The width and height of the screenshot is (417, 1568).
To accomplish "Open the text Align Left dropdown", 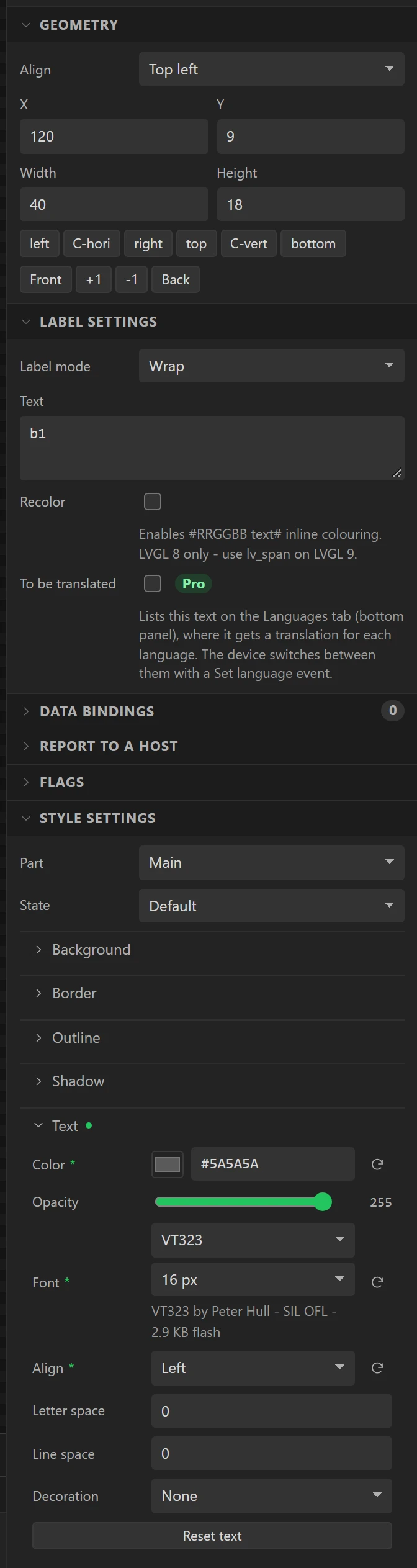I will click(x=253, y=1367).
